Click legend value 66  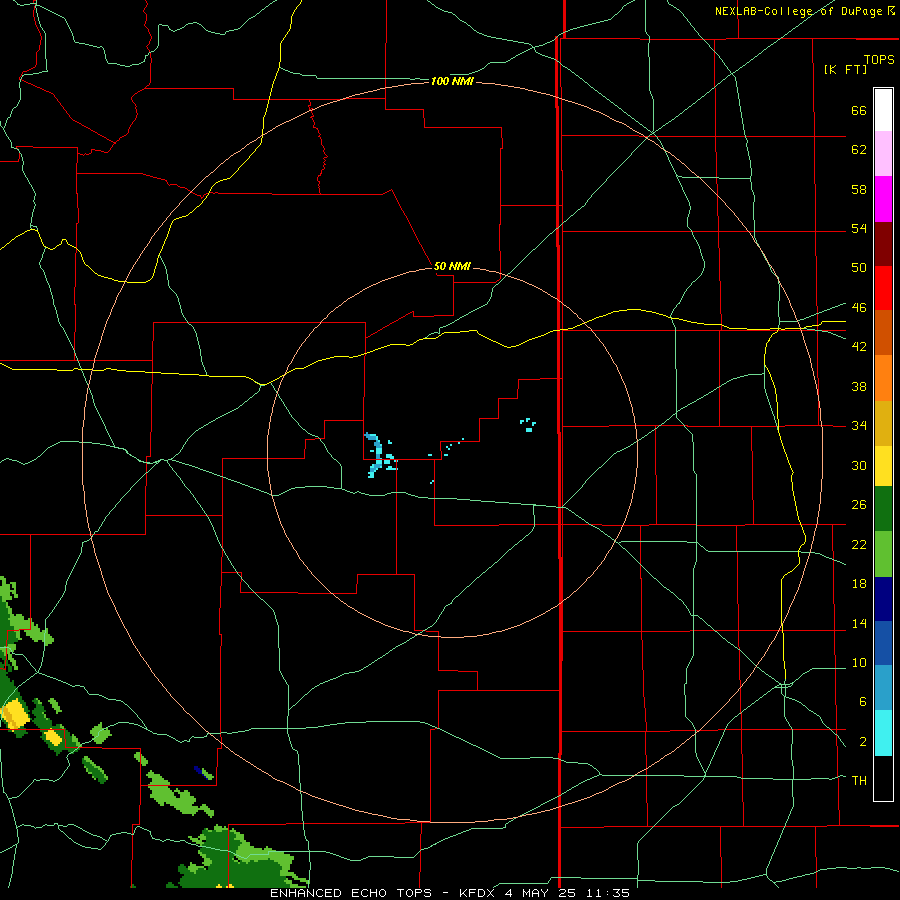point(859,110)
